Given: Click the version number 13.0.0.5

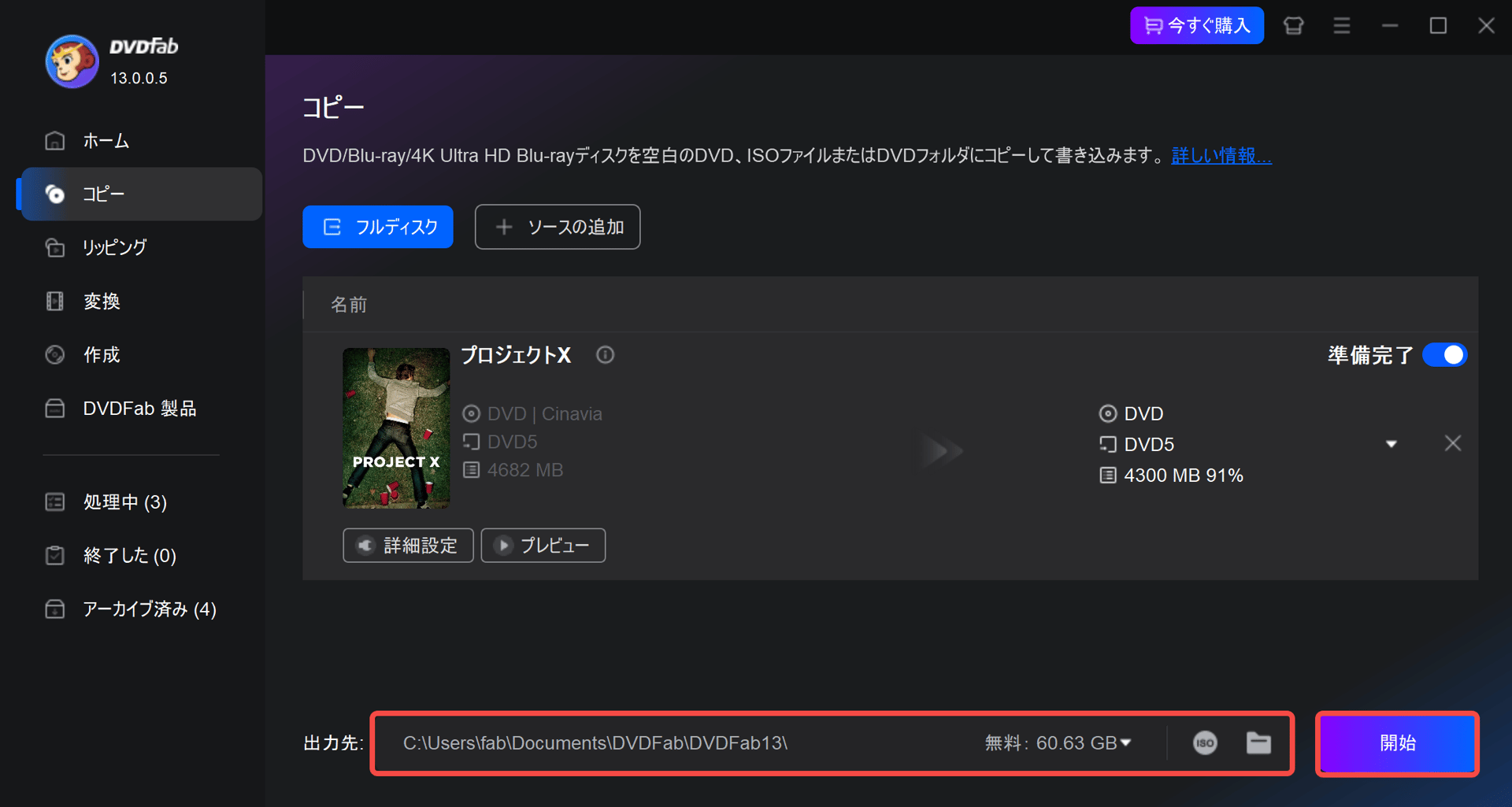Looking at the screenshot, I should click(139, 78).
